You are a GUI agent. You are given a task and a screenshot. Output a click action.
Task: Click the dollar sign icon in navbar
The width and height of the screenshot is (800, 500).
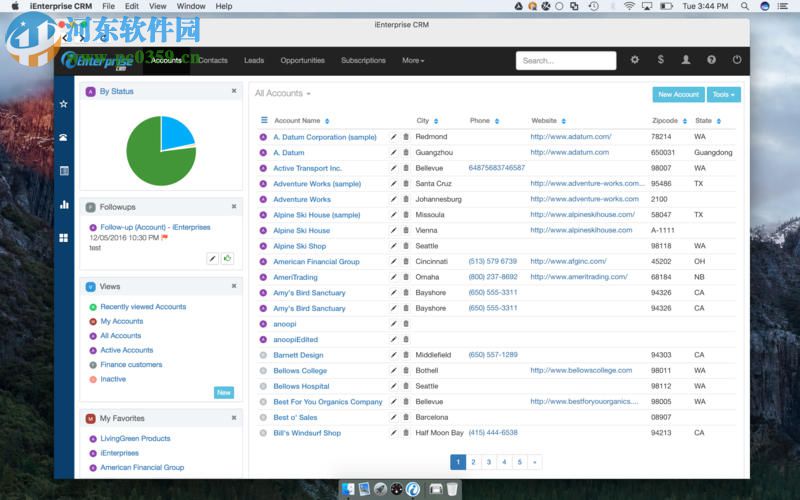click(660, 60)
